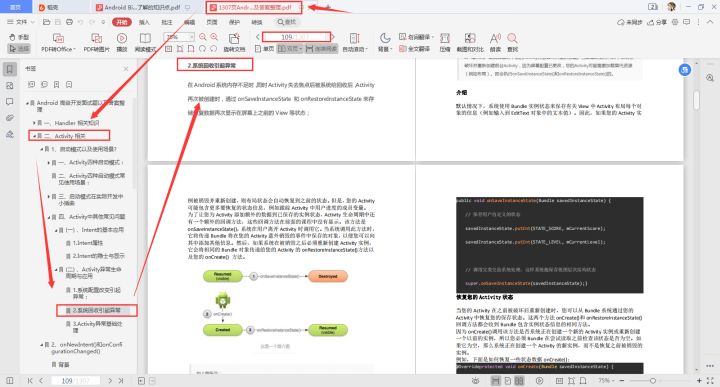Click the blue floating assistant icon
Viewport: 720px width, 387px height.
685,70
